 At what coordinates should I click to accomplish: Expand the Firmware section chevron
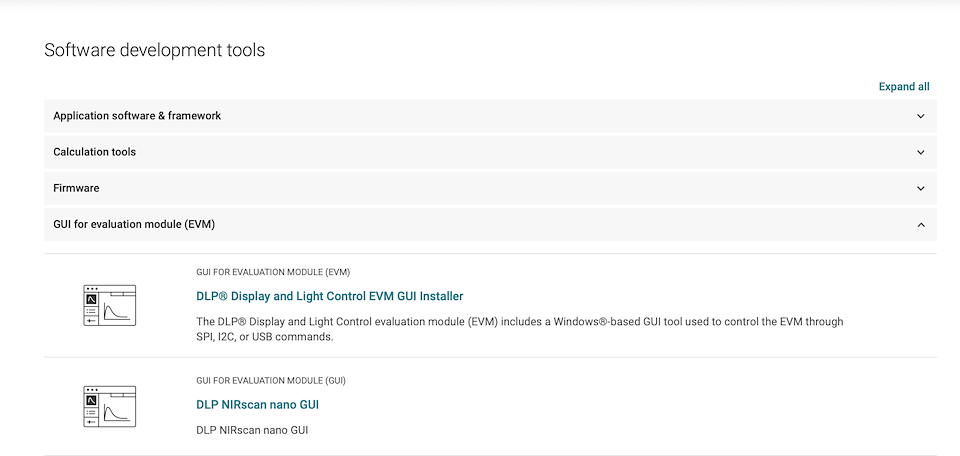point(921,188)
